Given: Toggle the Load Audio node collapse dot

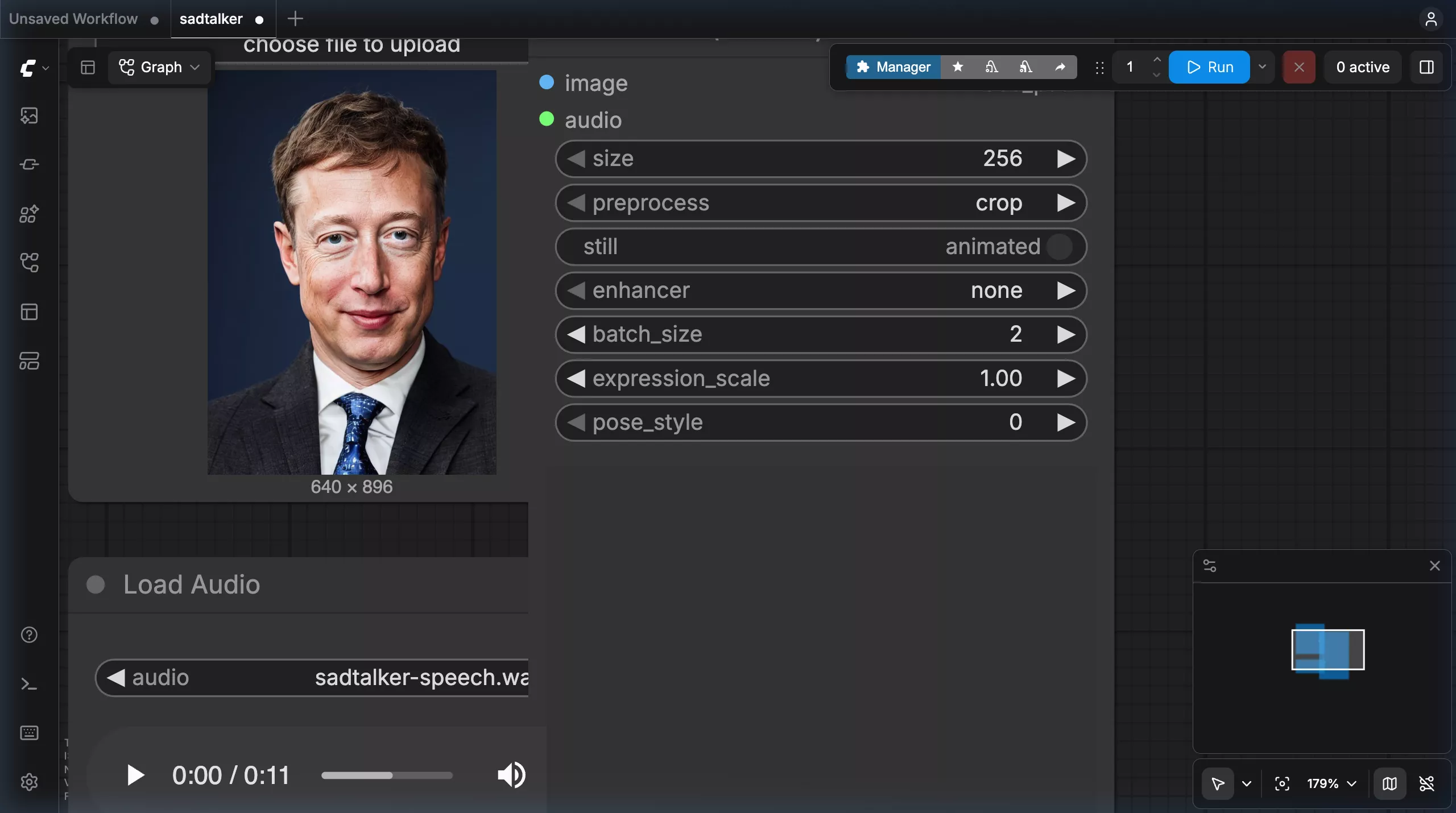Looking at the screenshot, I should coord(96,584).
